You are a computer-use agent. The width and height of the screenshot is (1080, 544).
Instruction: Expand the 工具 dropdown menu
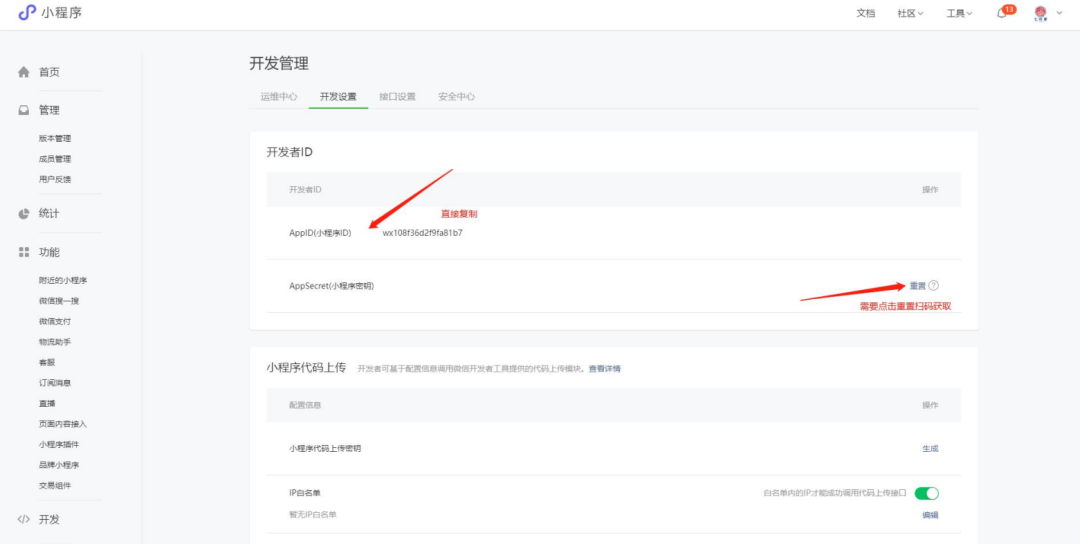click(959, 13)
